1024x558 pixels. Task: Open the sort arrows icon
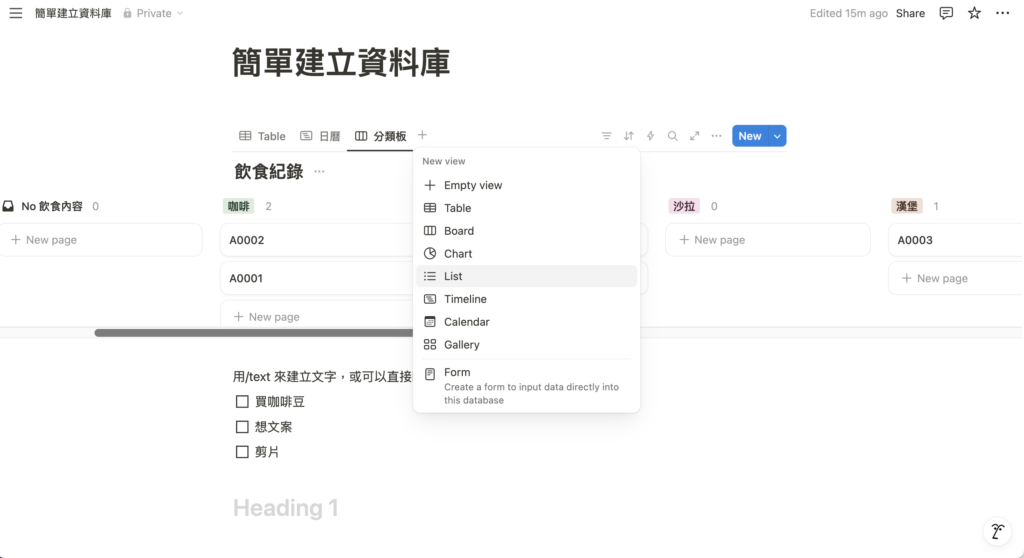point(629,136)
